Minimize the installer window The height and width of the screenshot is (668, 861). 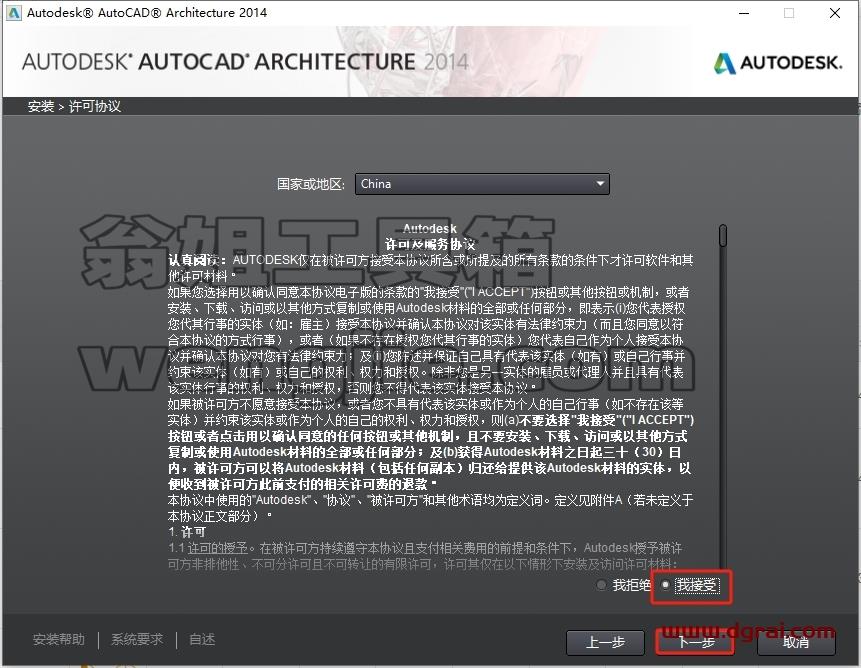tap(744, 13)
